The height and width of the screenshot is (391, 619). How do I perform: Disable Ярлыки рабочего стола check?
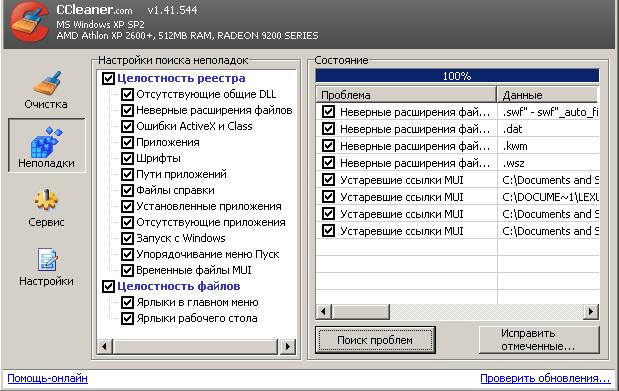tap(127, 318)
